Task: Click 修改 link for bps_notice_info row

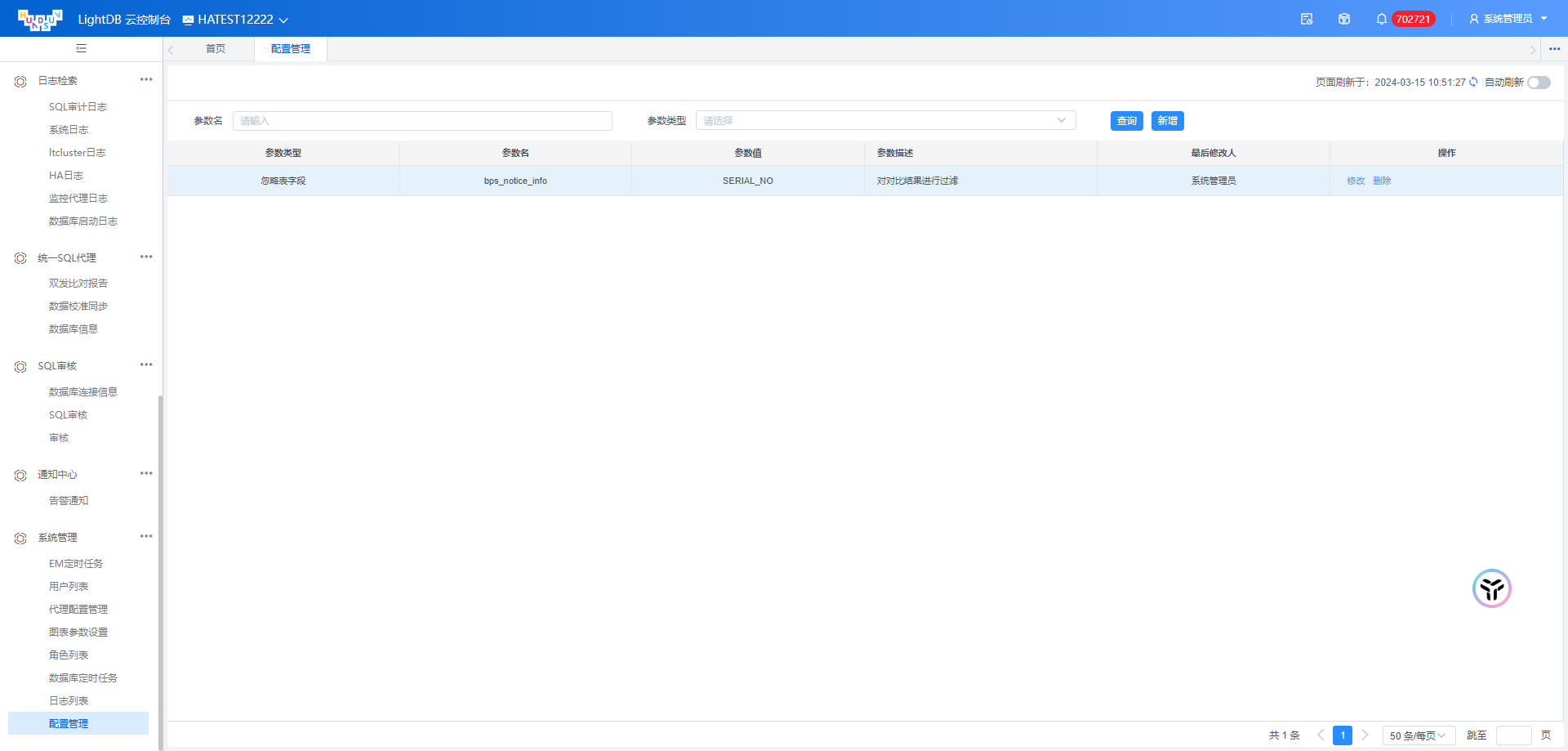Action: pyautogui.click(x=1356, y=181)
